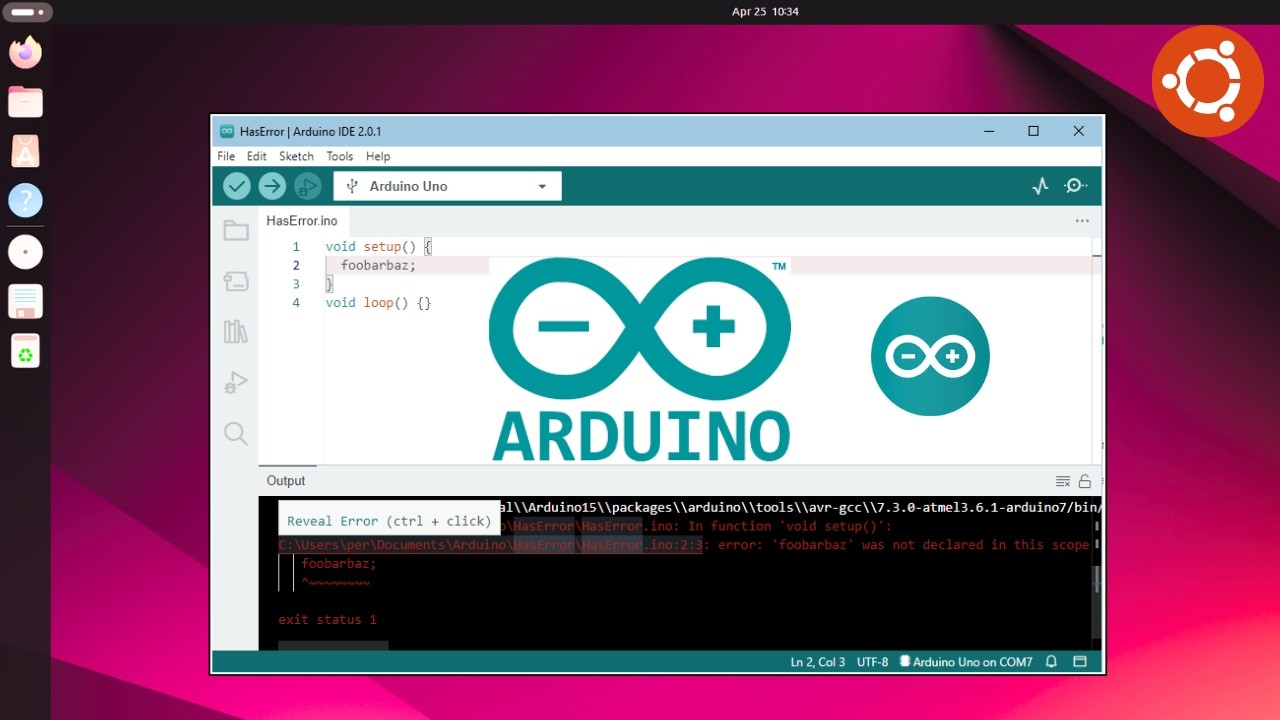Open Ubuntu Software from the dock
The width and height of the screenshot is (1280, 720).
pyautogui.click(x=25, y=151)
